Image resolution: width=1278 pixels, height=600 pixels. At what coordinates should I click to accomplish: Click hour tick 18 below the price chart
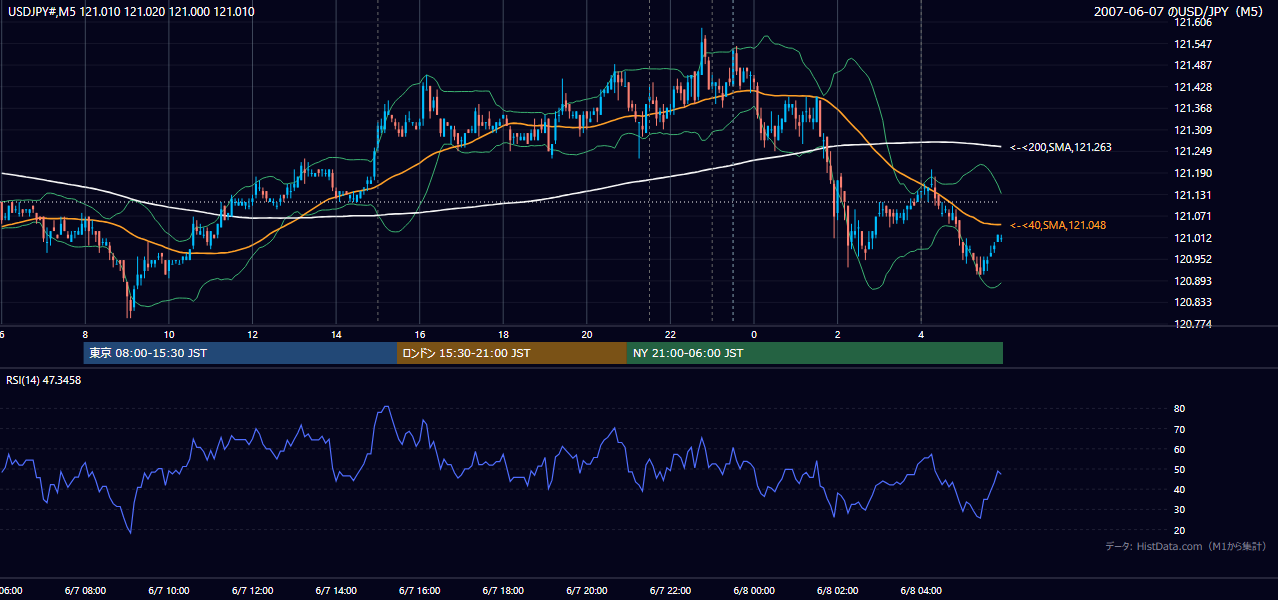[504, 334]
